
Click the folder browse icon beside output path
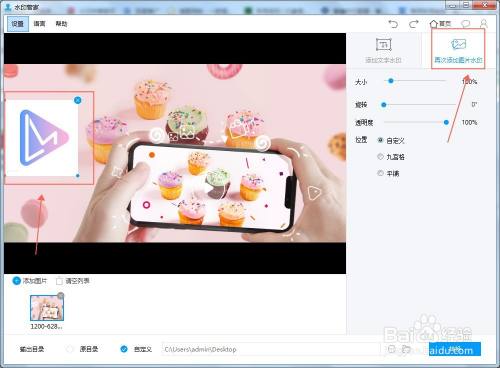(406, 349)
